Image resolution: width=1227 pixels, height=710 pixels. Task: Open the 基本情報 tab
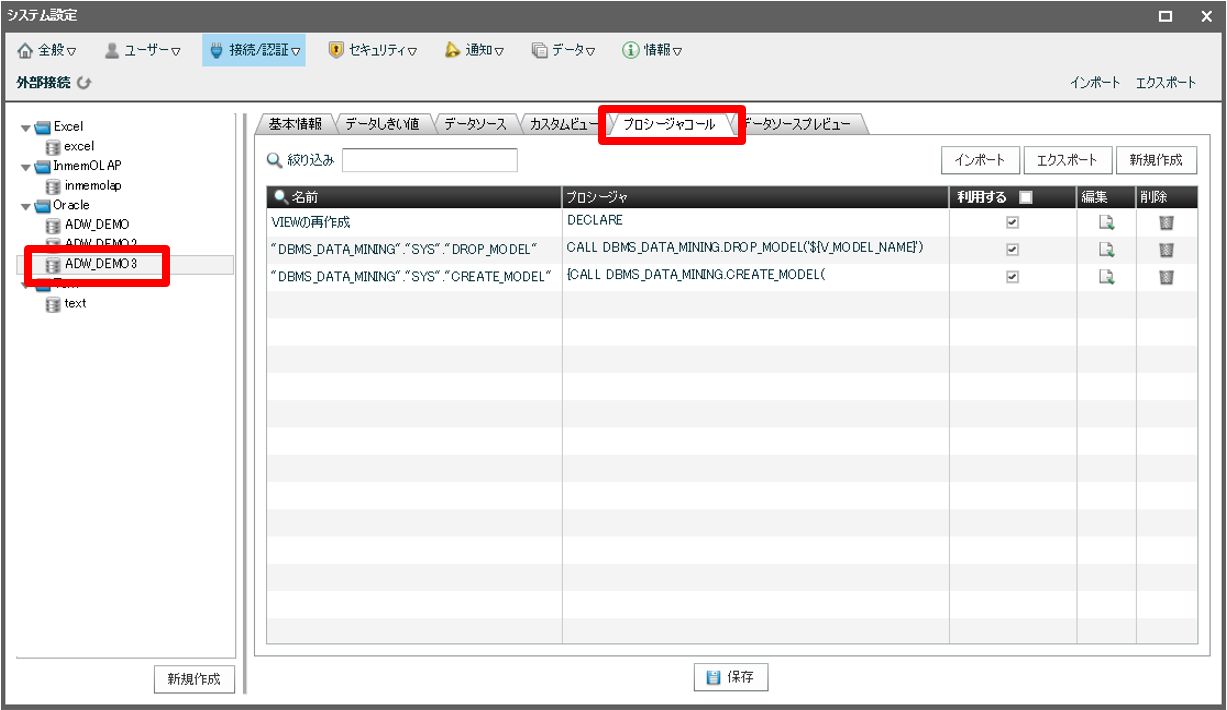(295, 124)
